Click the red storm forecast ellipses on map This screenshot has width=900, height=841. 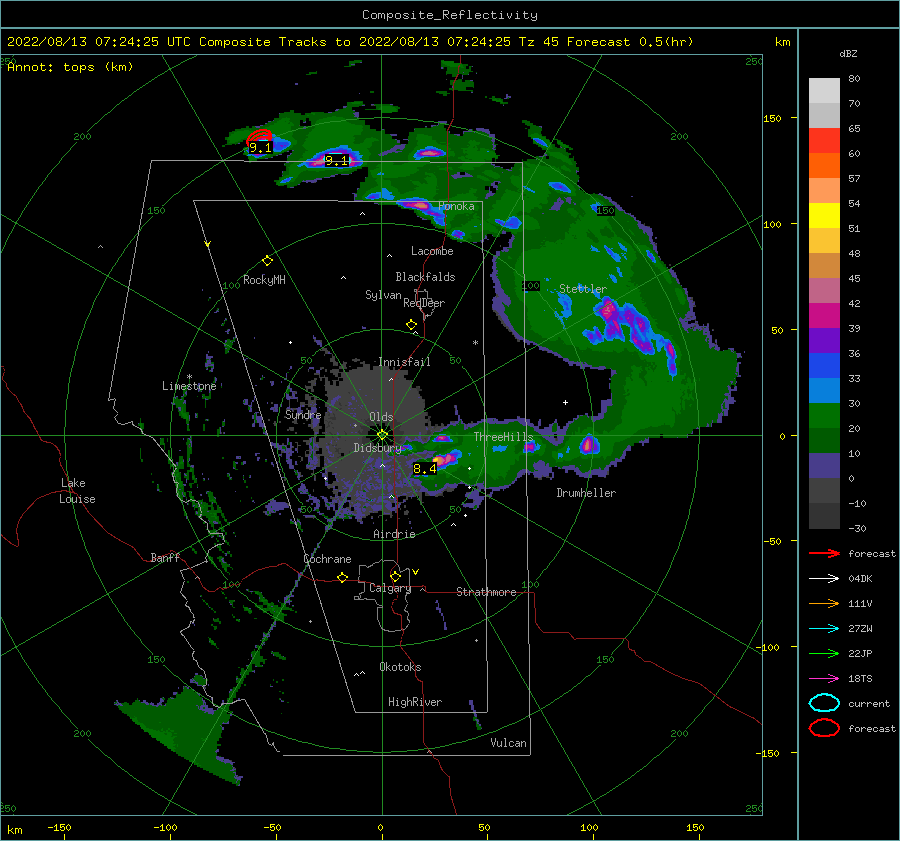[259, 137]
